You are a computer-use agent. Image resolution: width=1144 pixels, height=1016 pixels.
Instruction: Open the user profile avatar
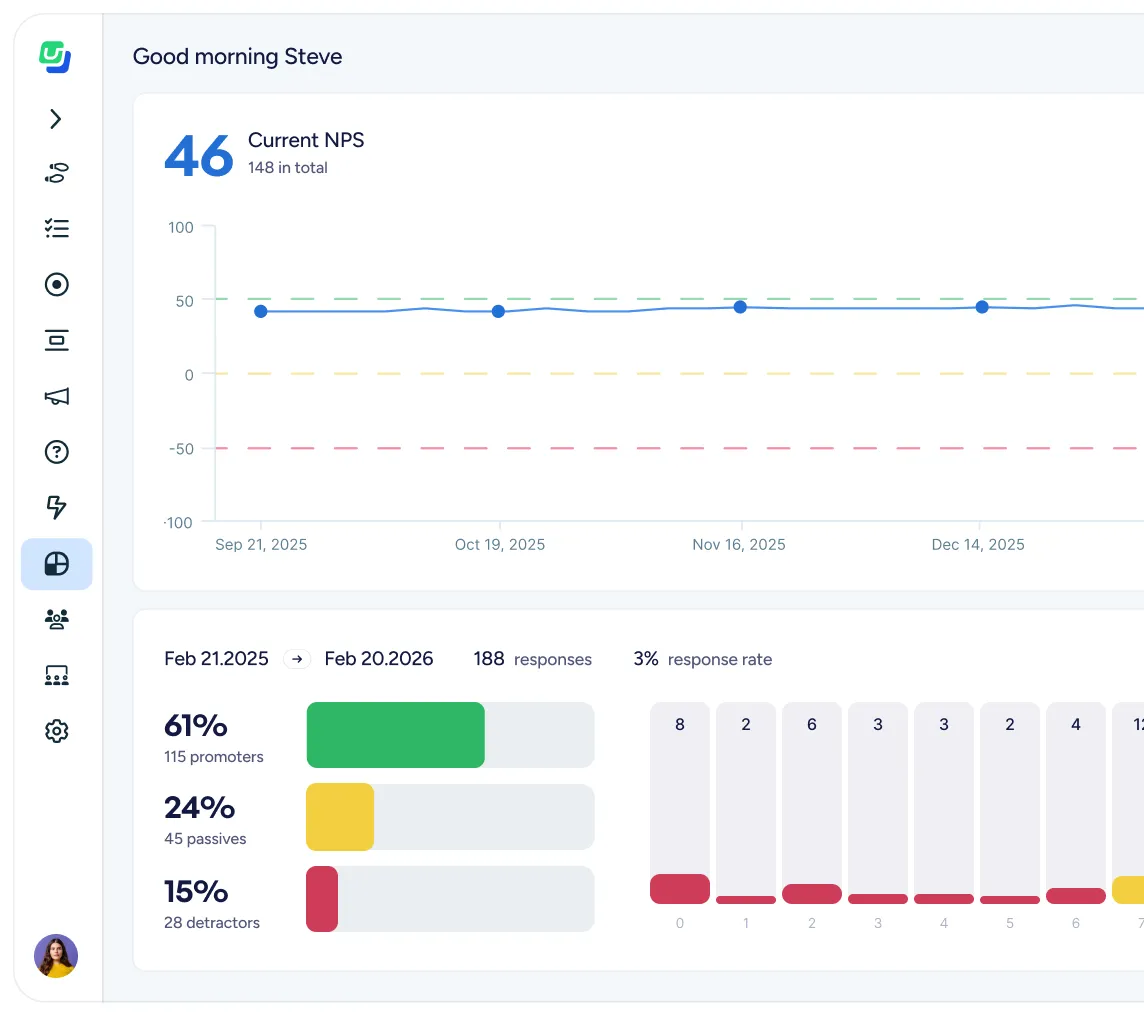pyautogui.click(x=55, y=955)
